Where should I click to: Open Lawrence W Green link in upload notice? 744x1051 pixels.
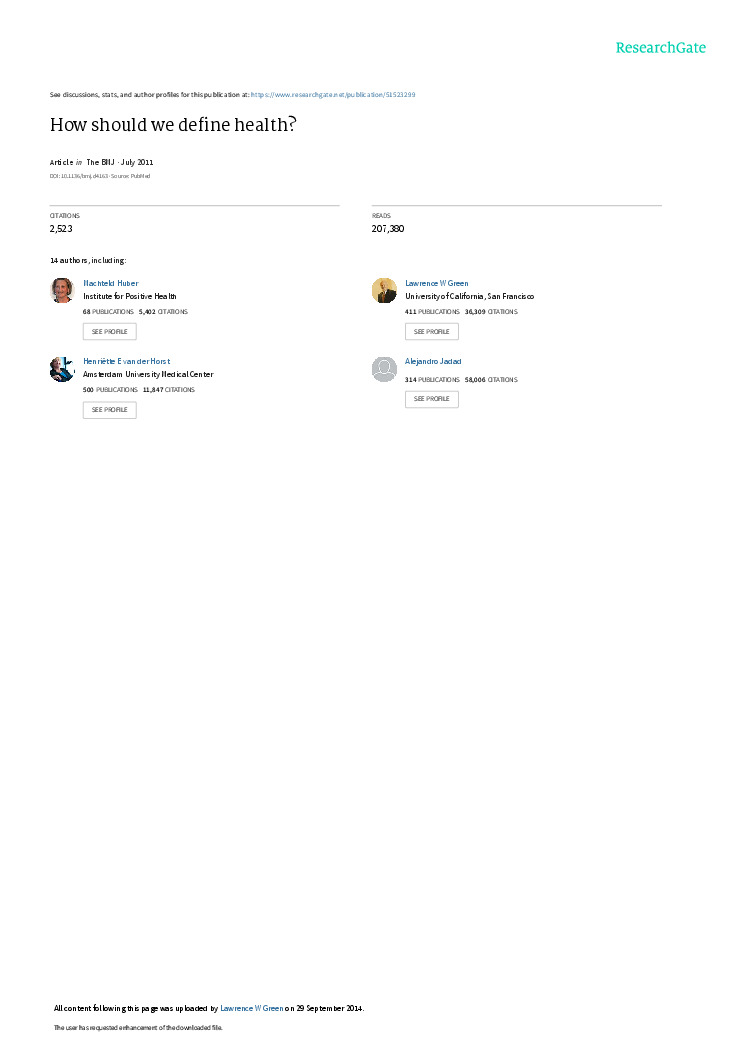point(251,1008)
